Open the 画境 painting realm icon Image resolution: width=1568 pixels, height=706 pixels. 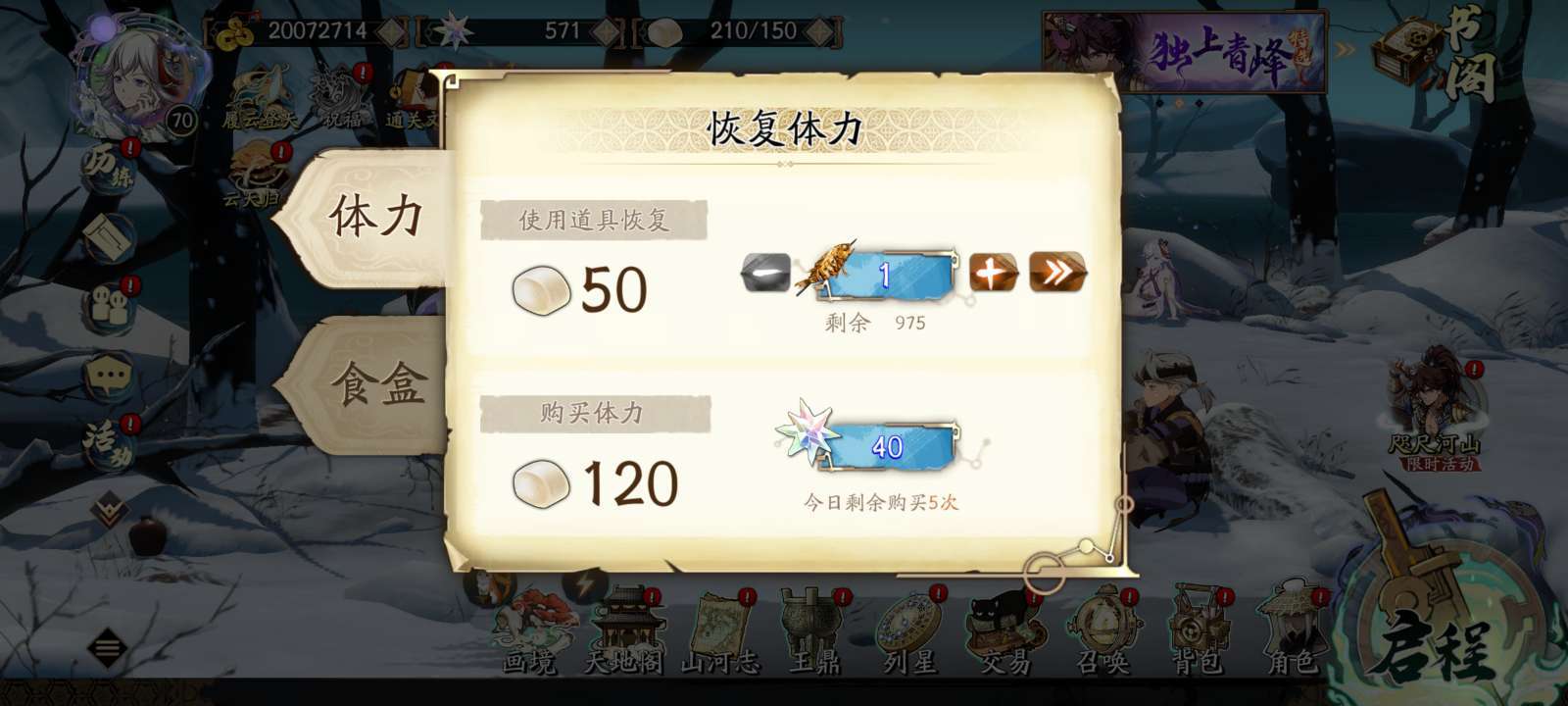pyautogui.click(x=530, y=632)
